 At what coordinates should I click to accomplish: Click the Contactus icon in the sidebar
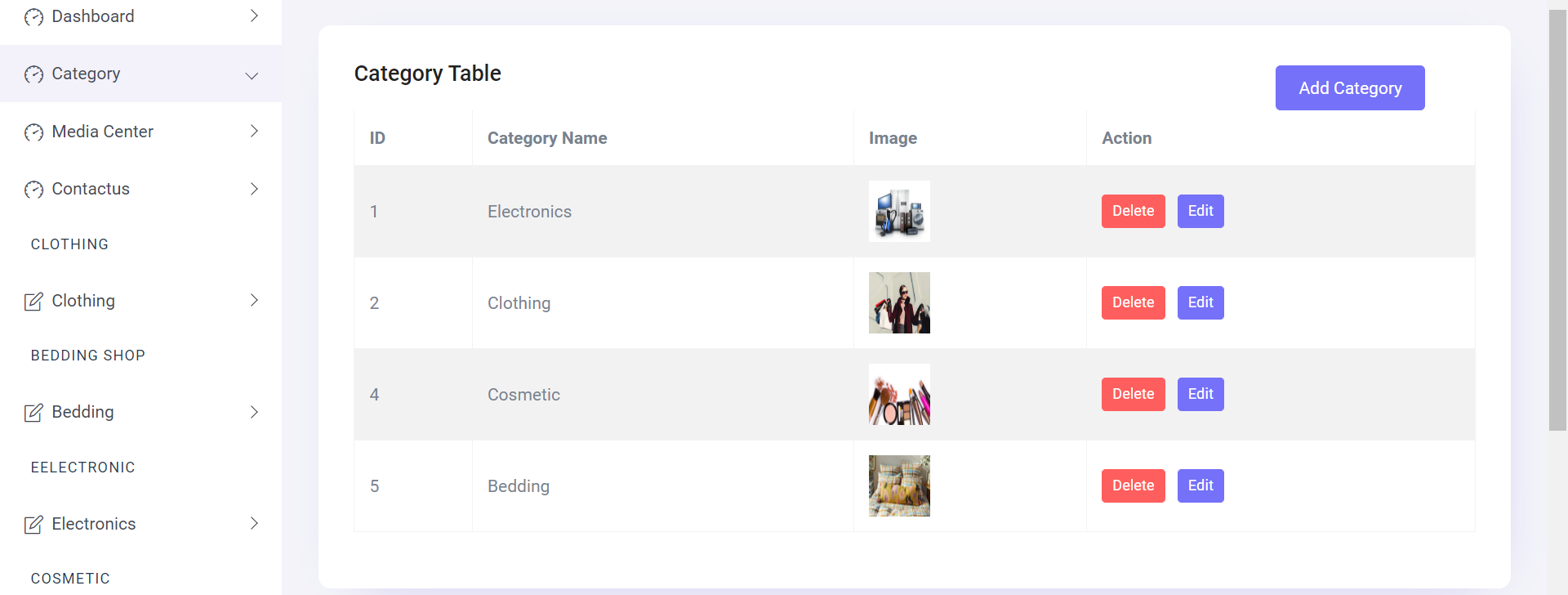coord(33,189)
